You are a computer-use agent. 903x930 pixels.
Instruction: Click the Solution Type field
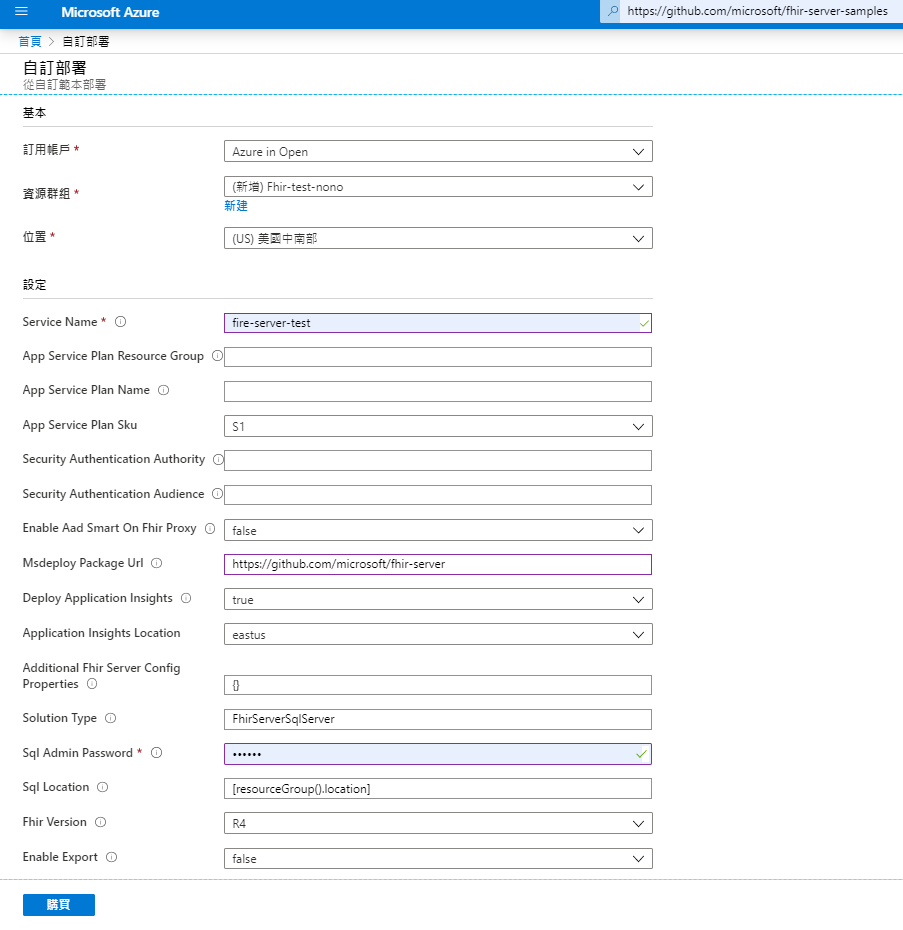(x=438, y=719)
